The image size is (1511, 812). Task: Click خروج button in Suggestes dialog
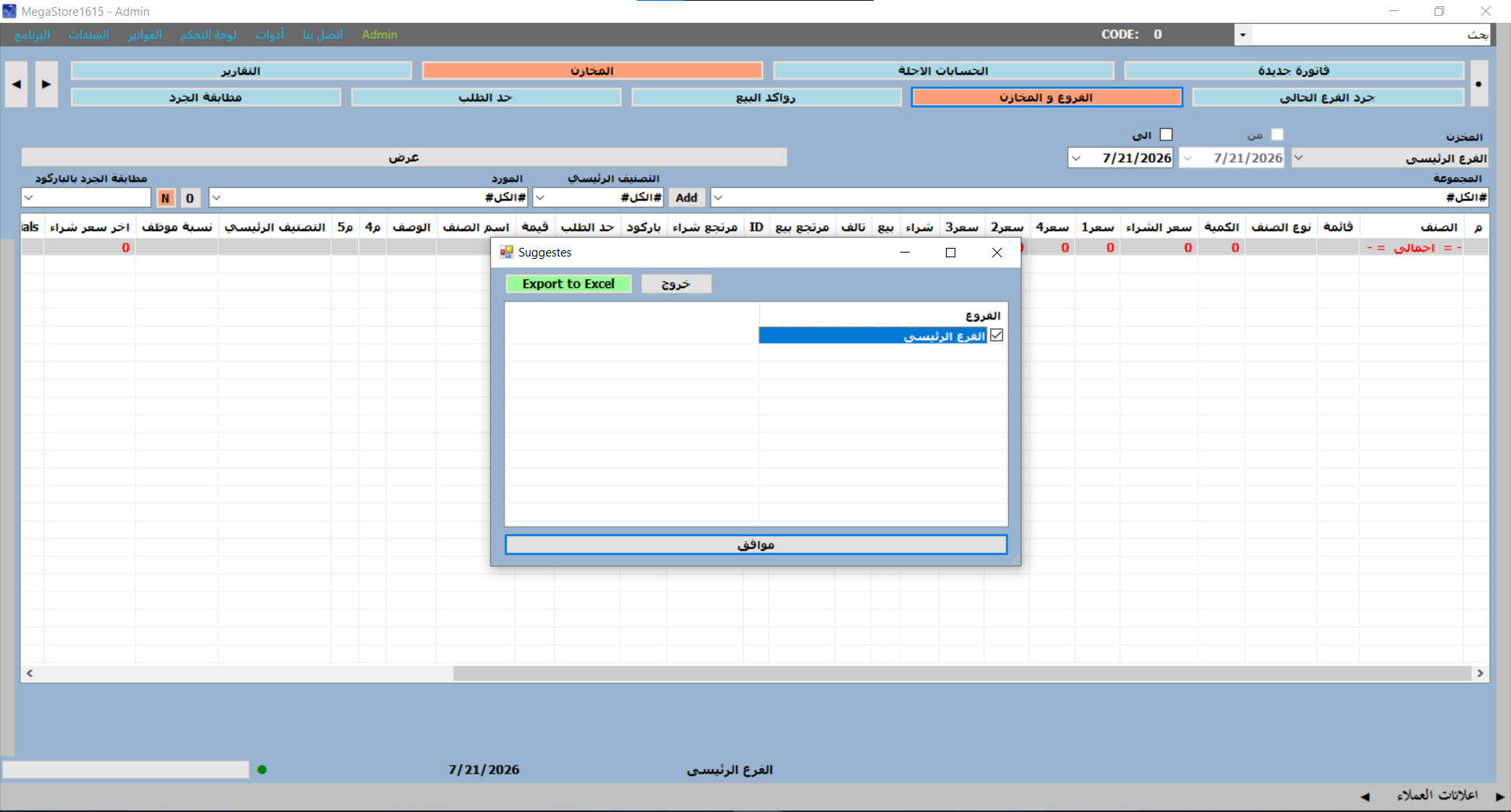(x=676, y=284)
